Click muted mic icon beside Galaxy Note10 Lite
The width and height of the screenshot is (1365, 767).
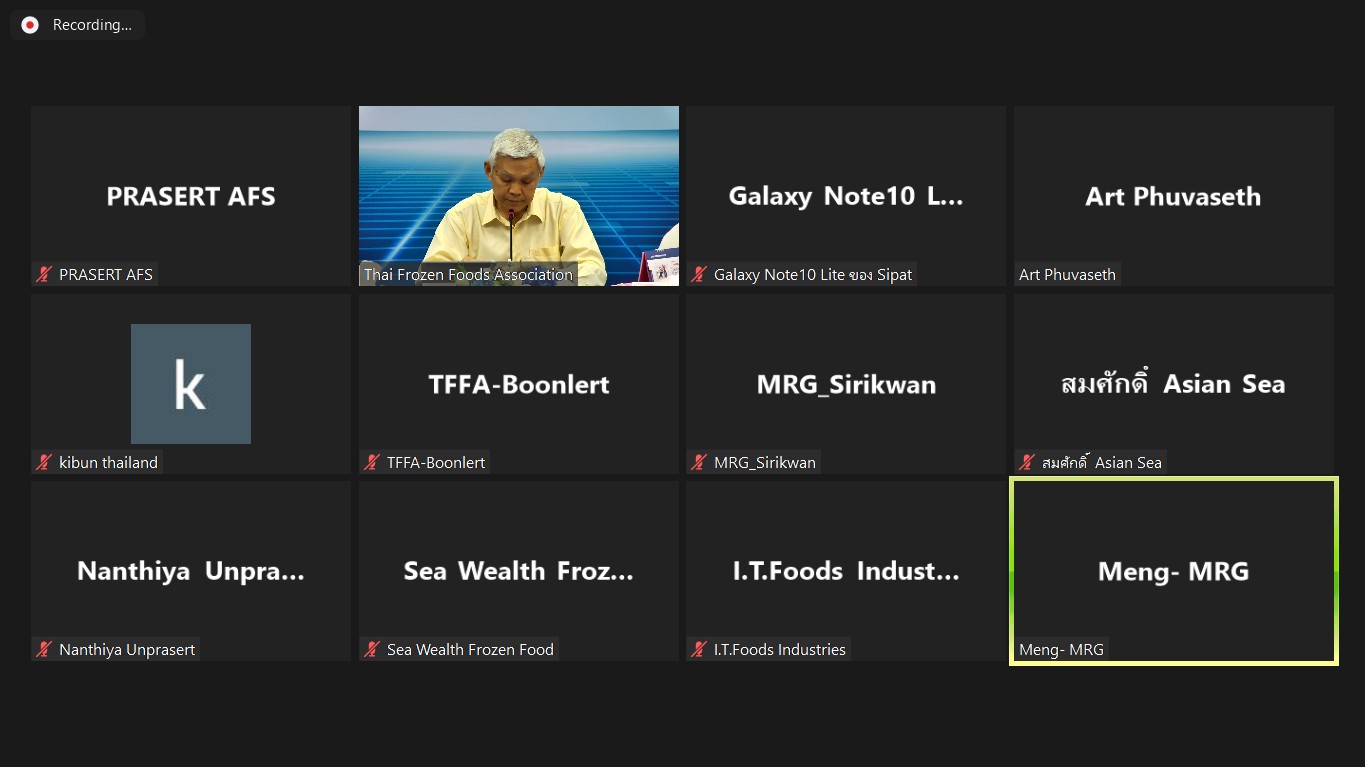[x=699, y=274]
